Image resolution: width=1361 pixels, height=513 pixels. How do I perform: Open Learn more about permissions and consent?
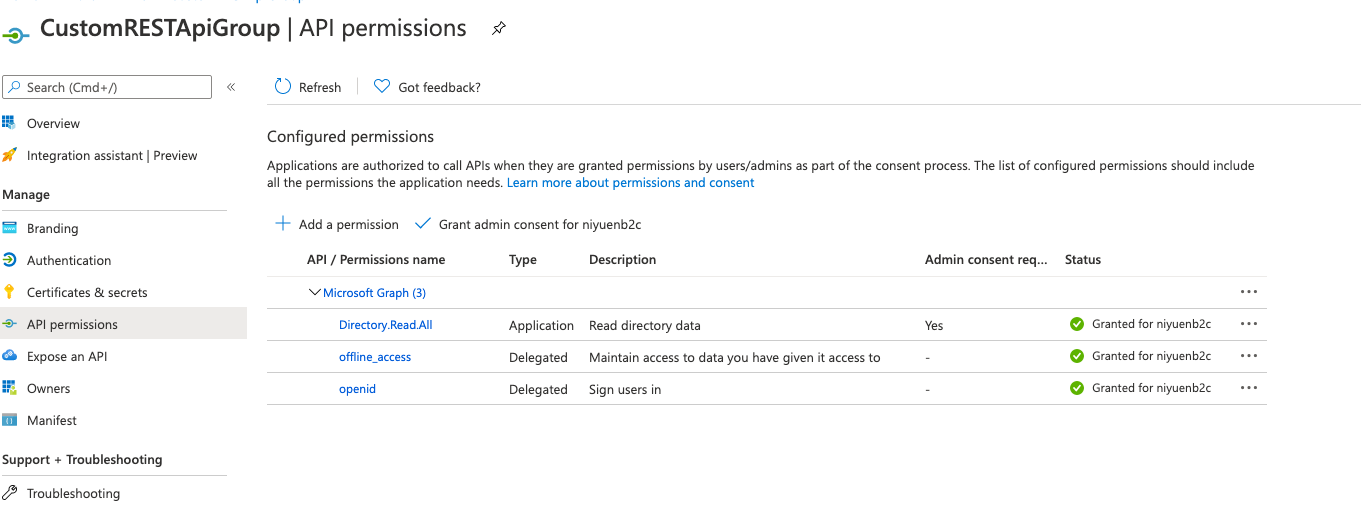pyautogui.click(x=630, y=183)
